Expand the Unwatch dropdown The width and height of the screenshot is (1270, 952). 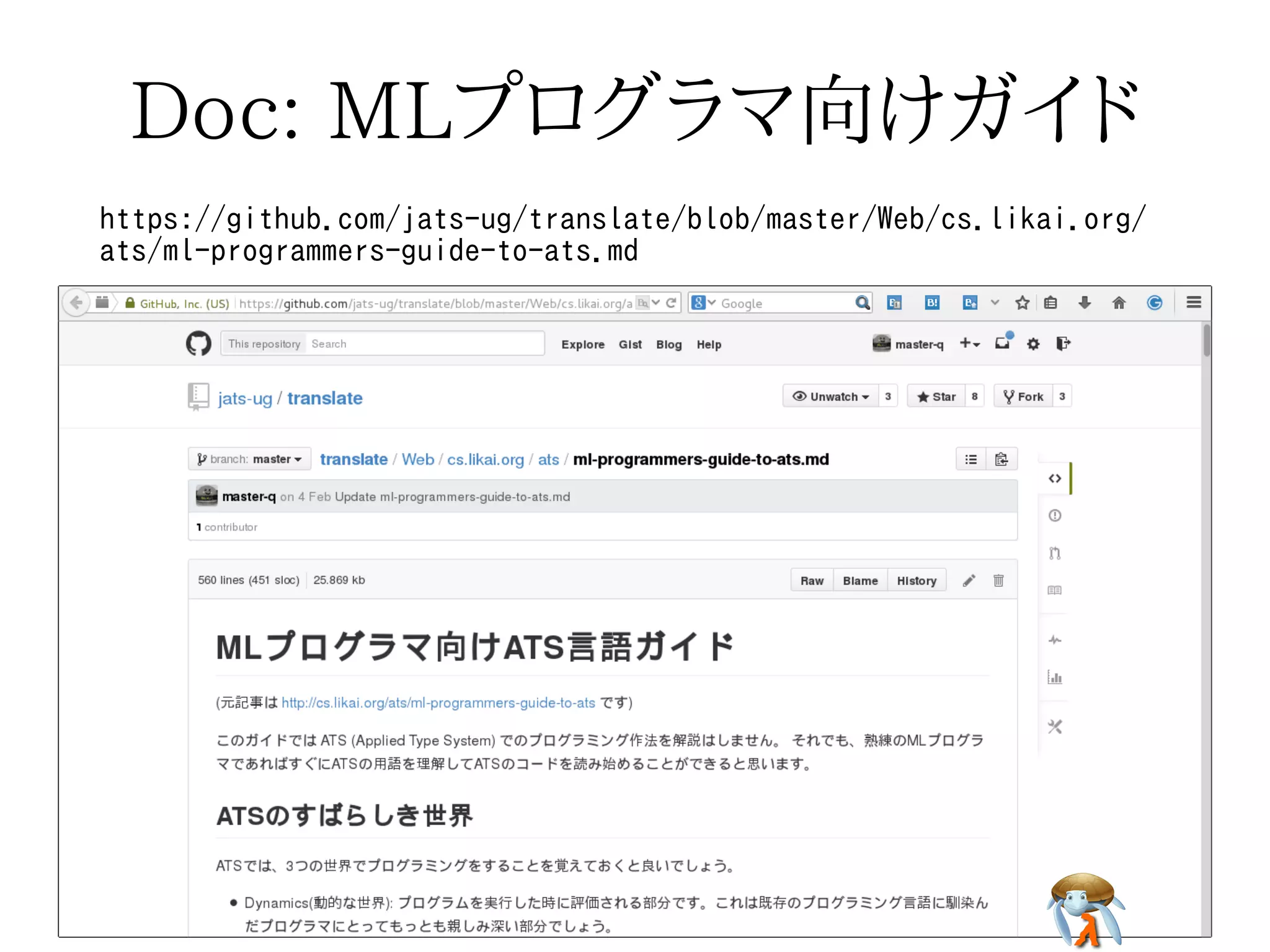tap(831, 397)
